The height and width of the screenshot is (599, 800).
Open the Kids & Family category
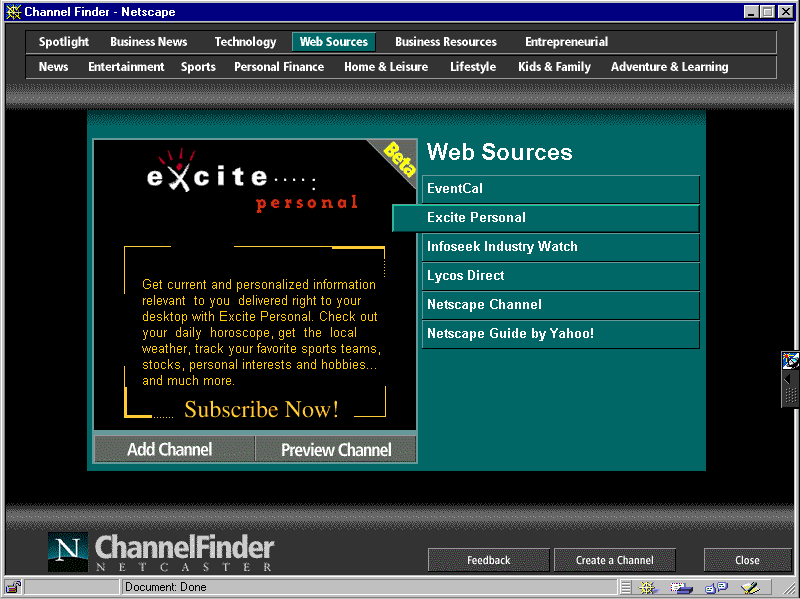coord(554,67)
